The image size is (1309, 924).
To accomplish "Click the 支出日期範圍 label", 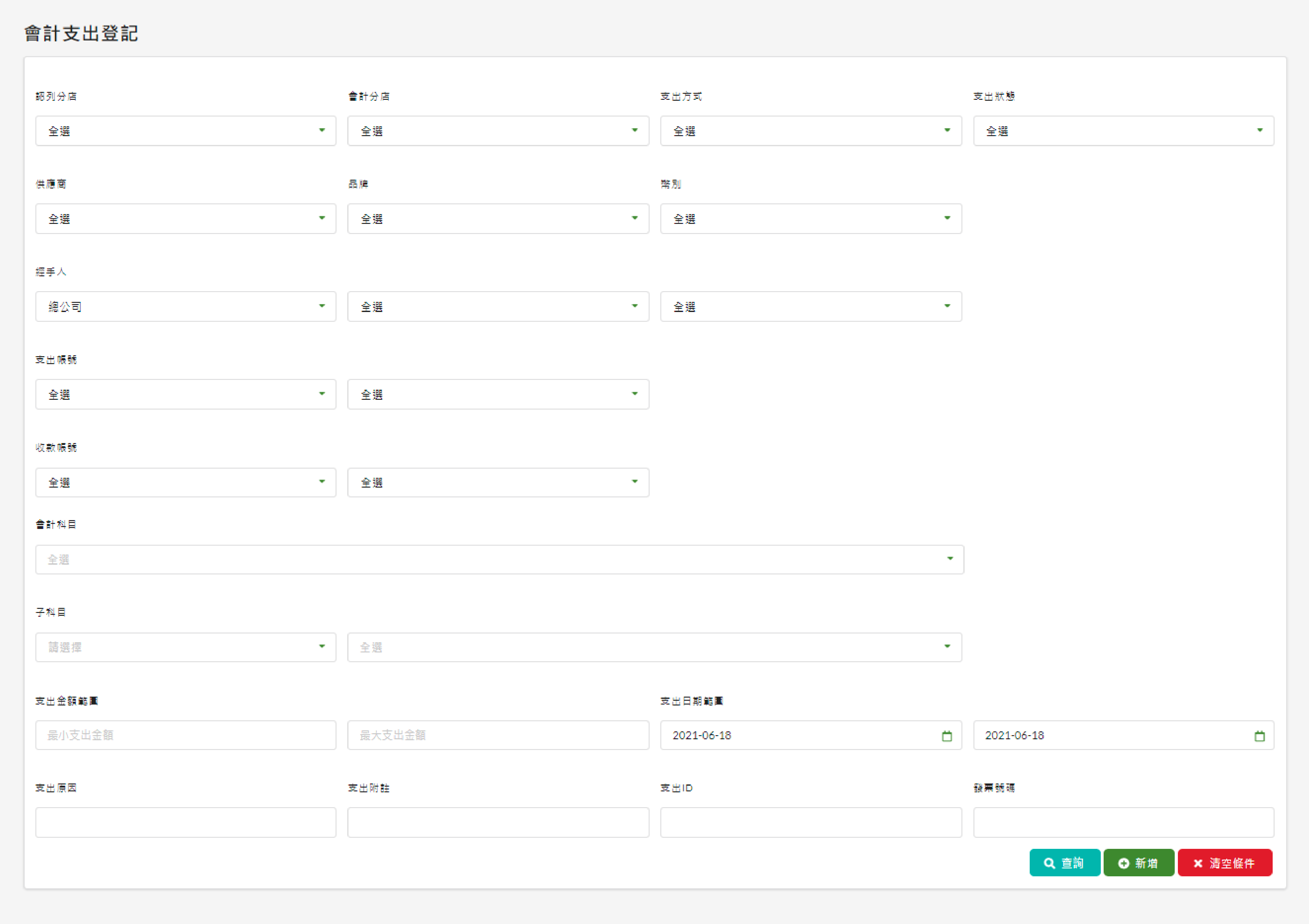I will point(692,701).
